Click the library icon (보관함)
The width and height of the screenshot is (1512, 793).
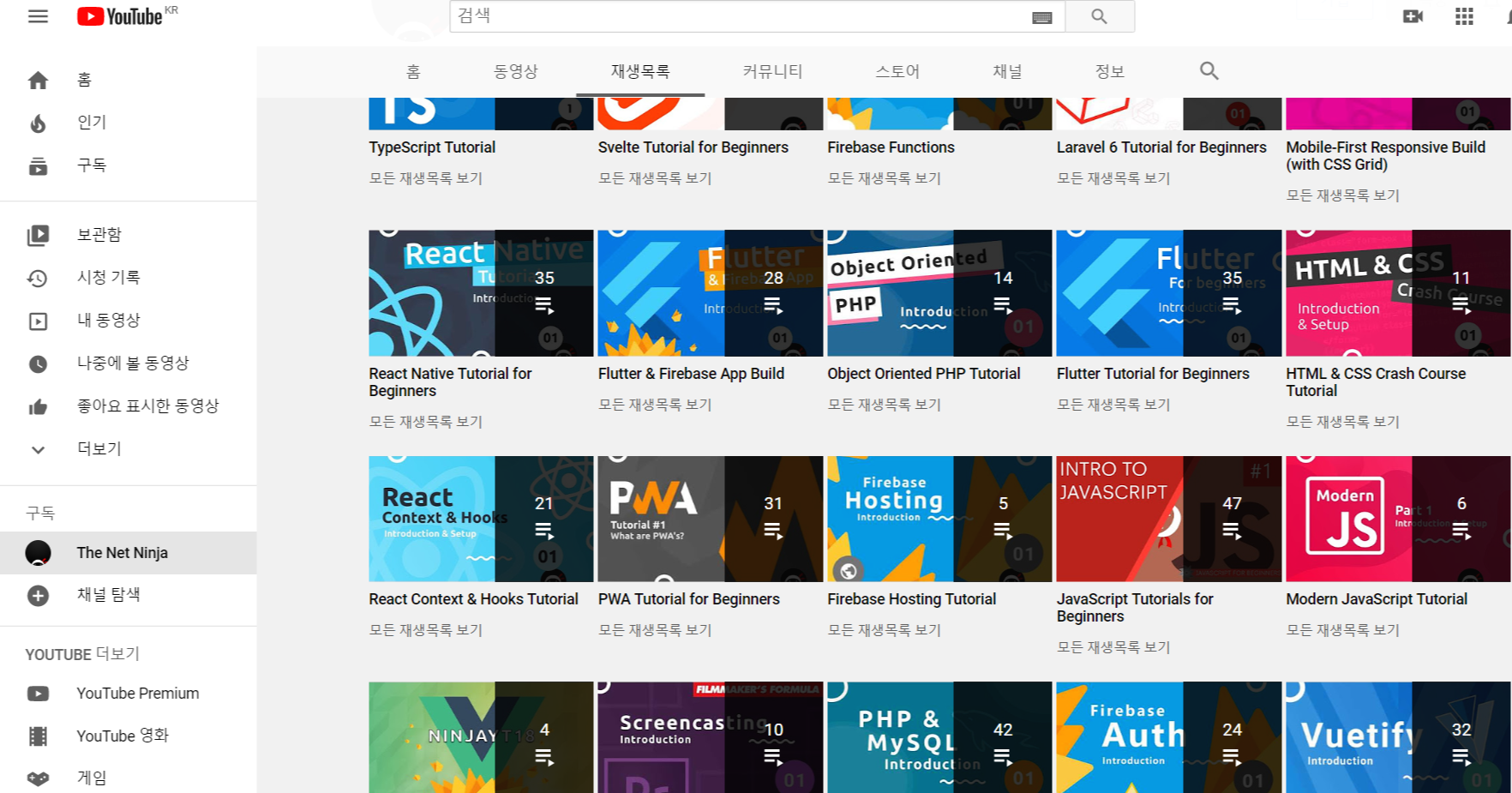coord(38,235)
